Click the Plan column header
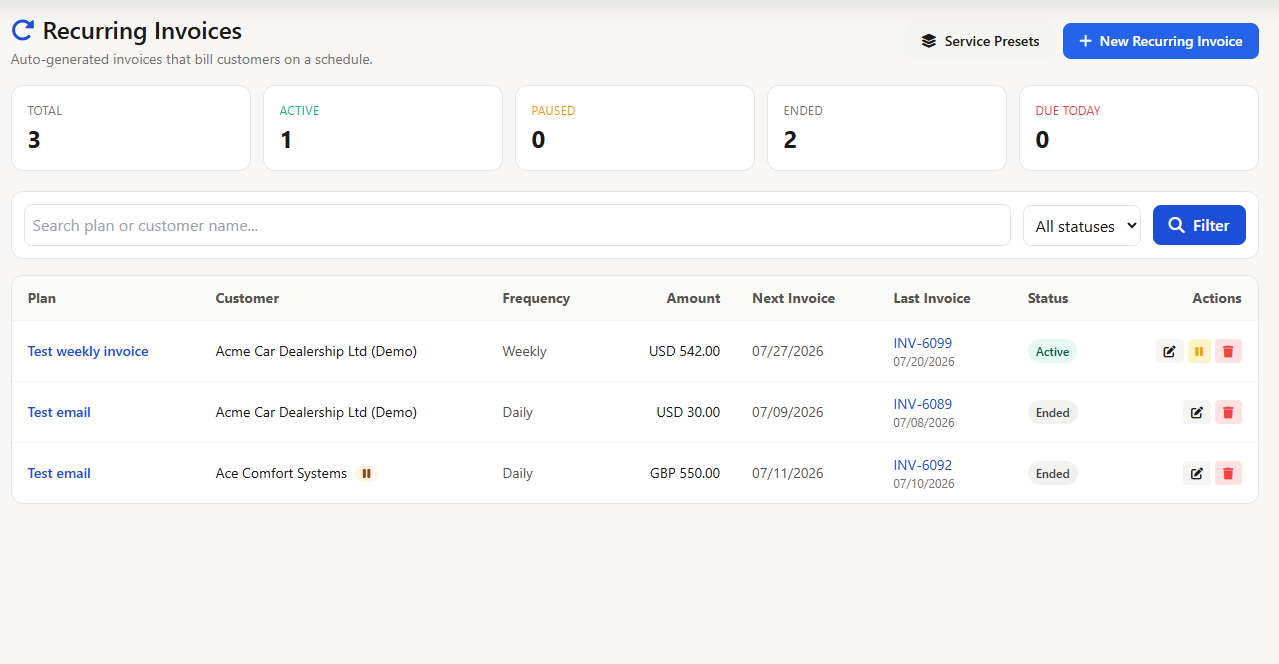The image size is (1279, 664). tap(42, 298)
